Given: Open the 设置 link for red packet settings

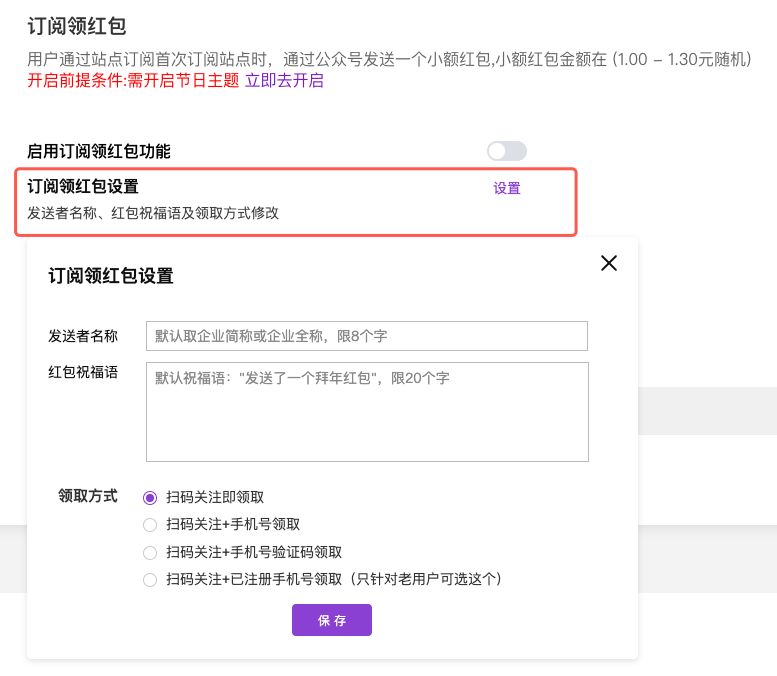Looking at the screenshot, I should tap(507, 188).
